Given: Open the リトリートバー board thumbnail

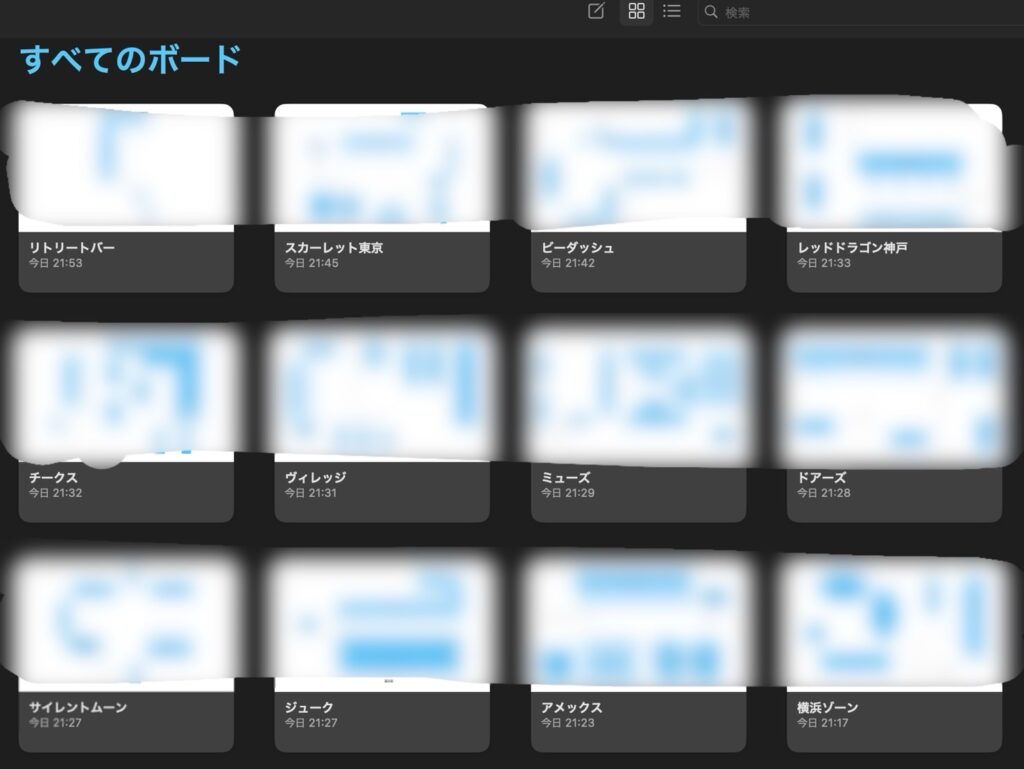Looking at the screenshot, I should [126, 167].
